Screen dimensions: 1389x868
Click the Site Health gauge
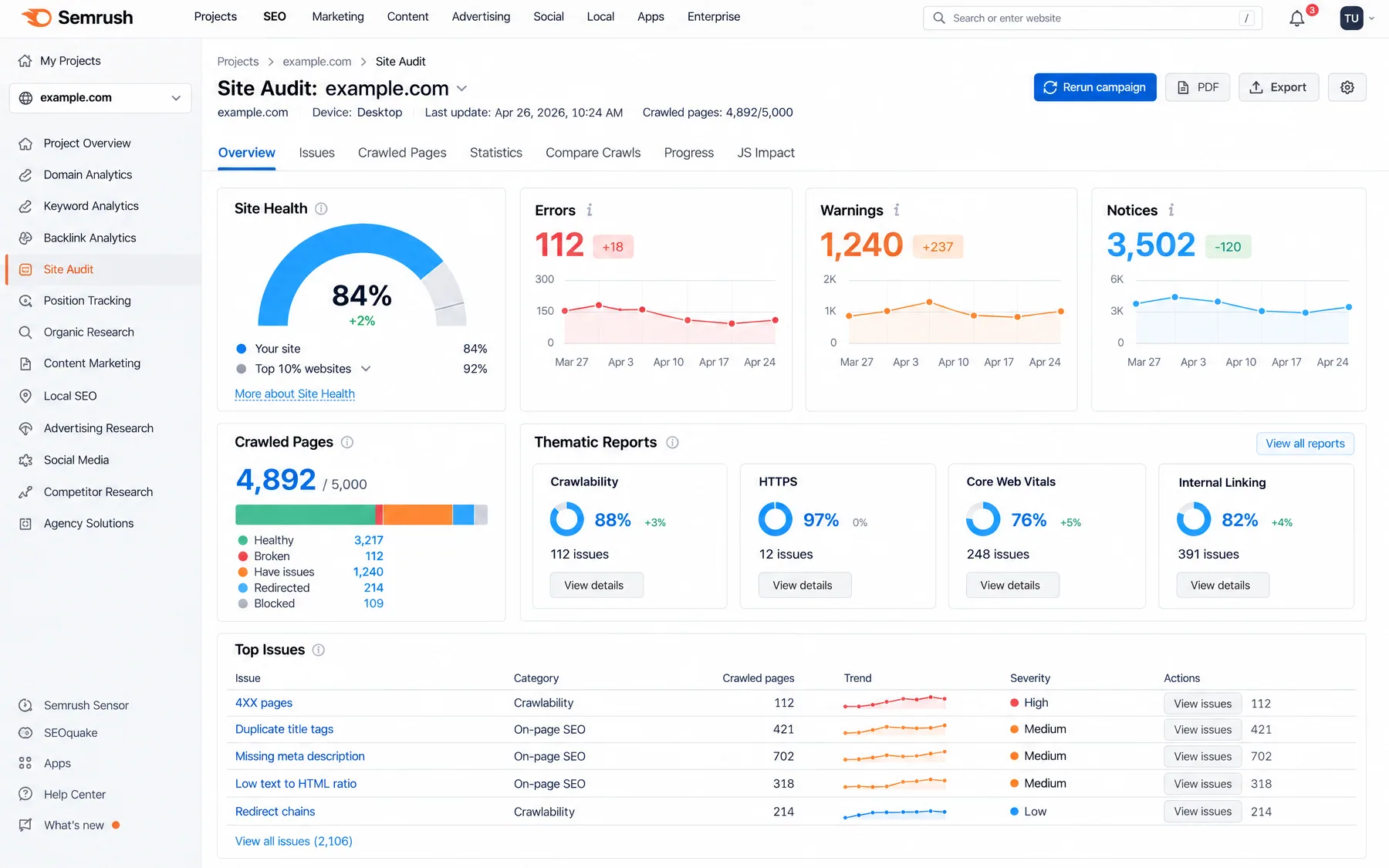click(362, 275)
